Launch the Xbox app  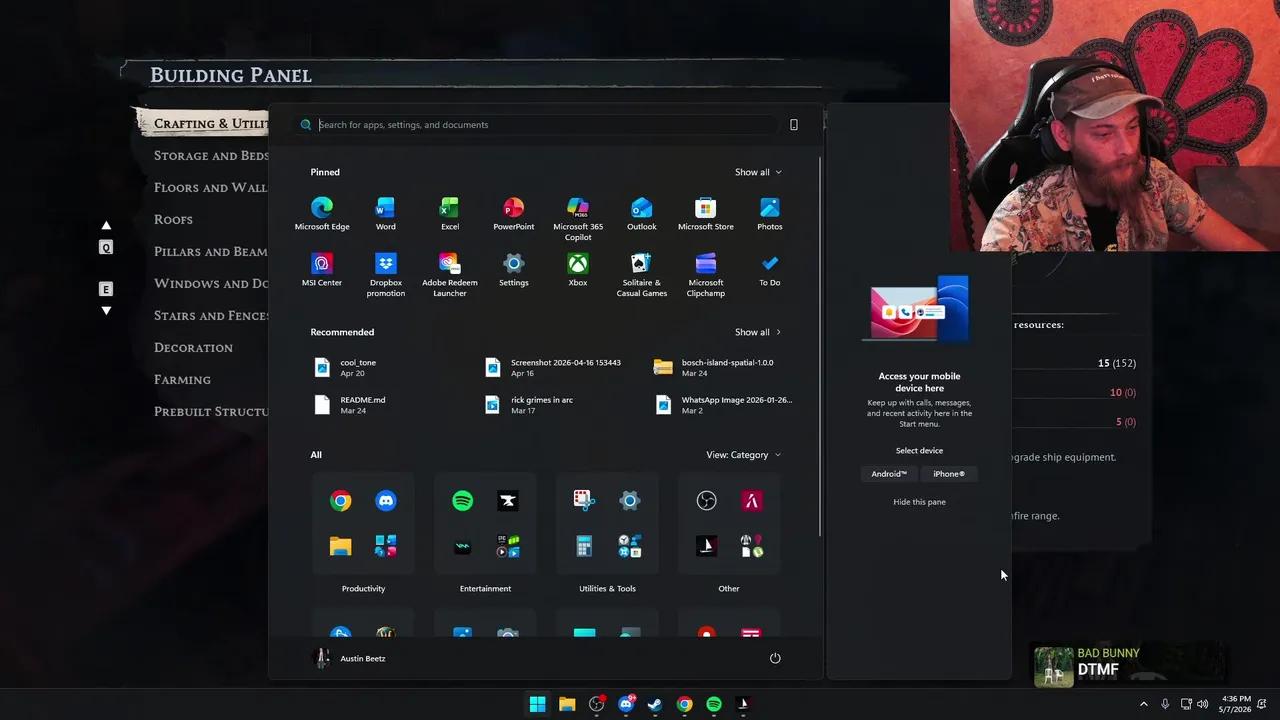pyautogui.click(x=578, y=270)
